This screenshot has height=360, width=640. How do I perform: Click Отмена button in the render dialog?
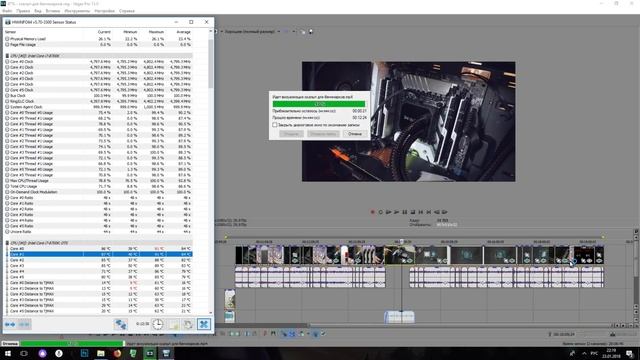pos(354,133)
